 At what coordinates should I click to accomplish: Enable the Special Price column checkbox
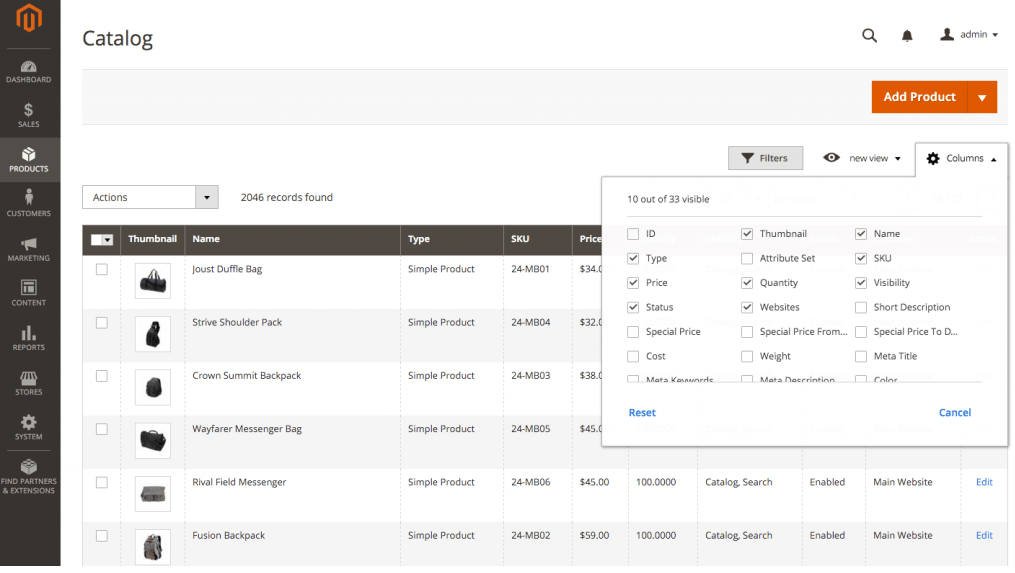pyautogui.click(x=633, y=332)
